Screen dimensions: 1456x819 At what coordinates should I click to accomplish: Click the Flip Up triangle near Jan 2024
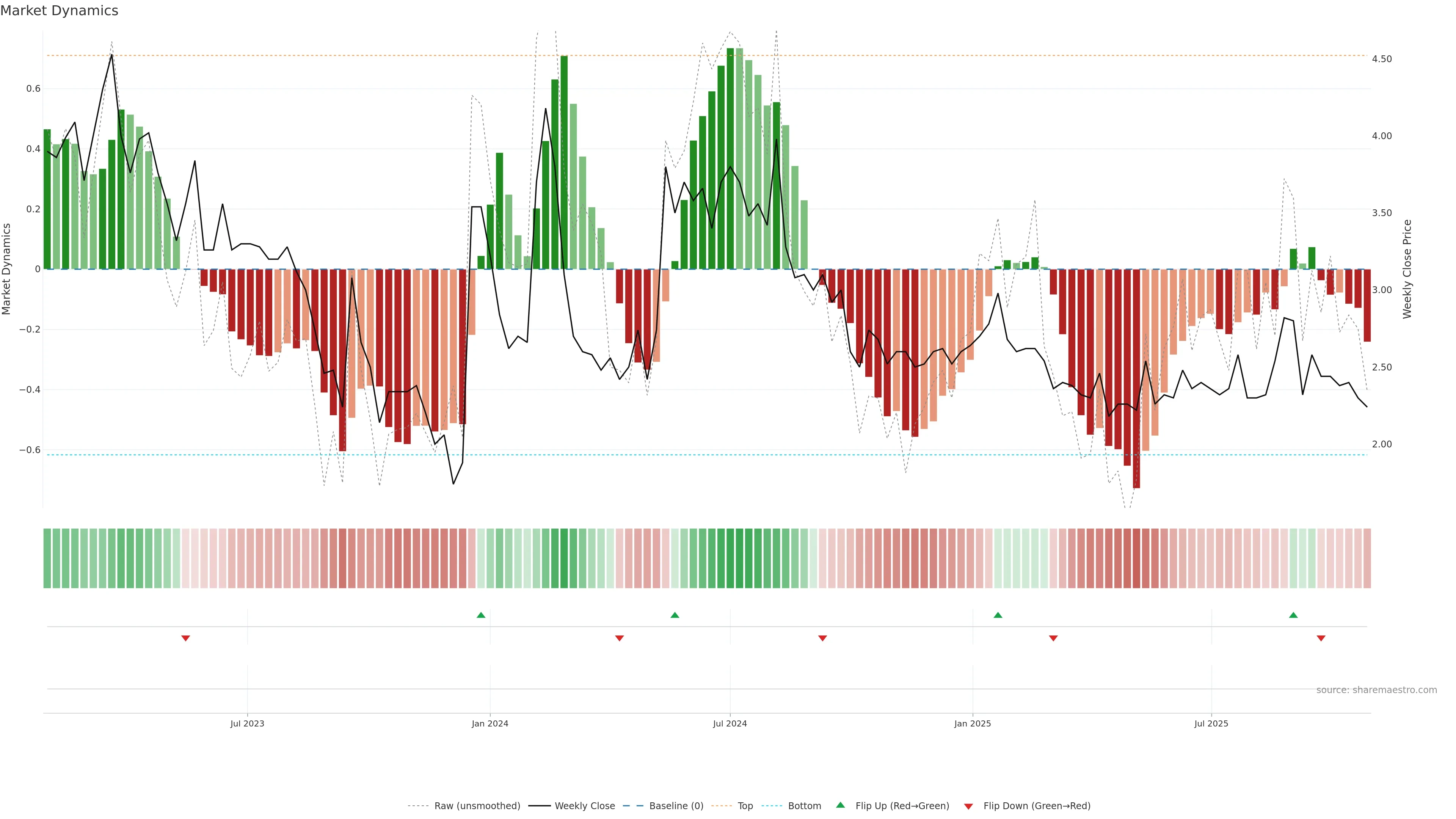(480, 615)
